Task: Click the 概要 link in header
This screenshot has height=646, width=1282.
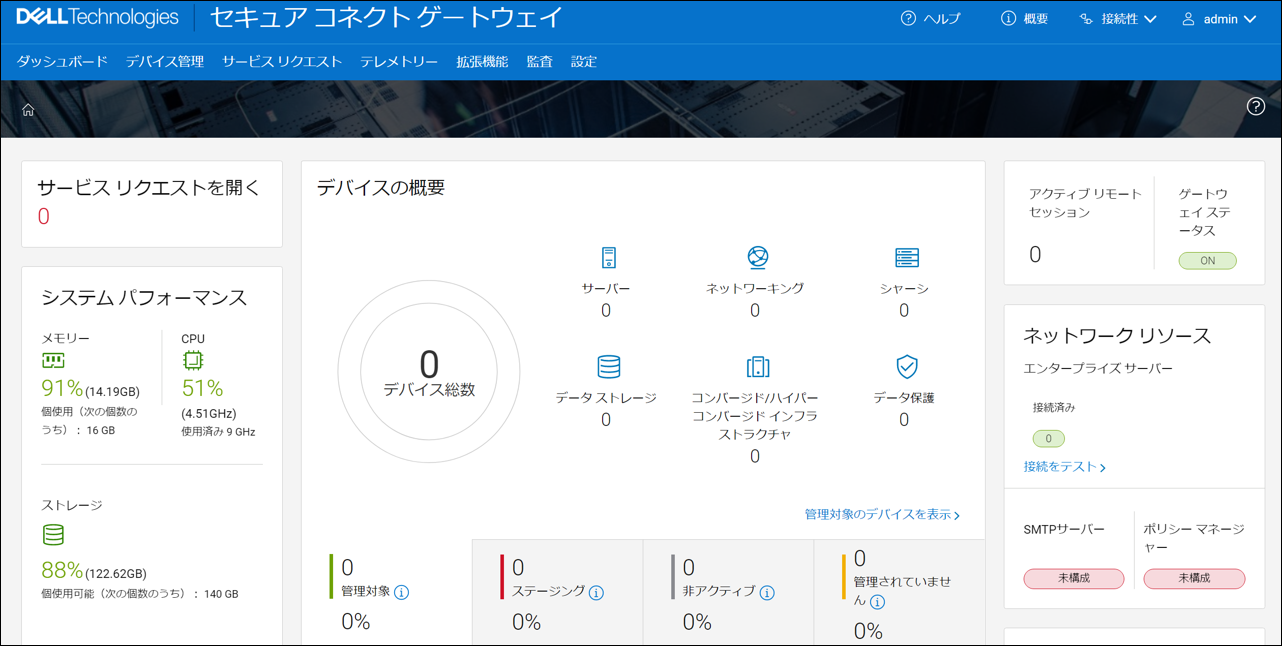Action: [1036, 19]
